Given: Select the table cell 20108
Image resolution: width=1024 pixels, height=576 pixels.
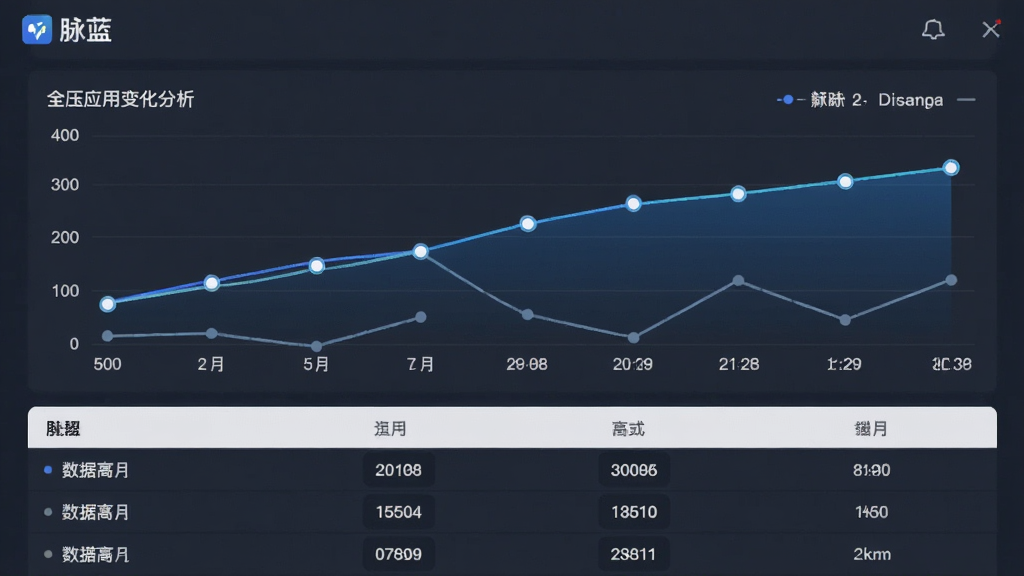Looking at the screenshot, I should [x=398, y=470].
